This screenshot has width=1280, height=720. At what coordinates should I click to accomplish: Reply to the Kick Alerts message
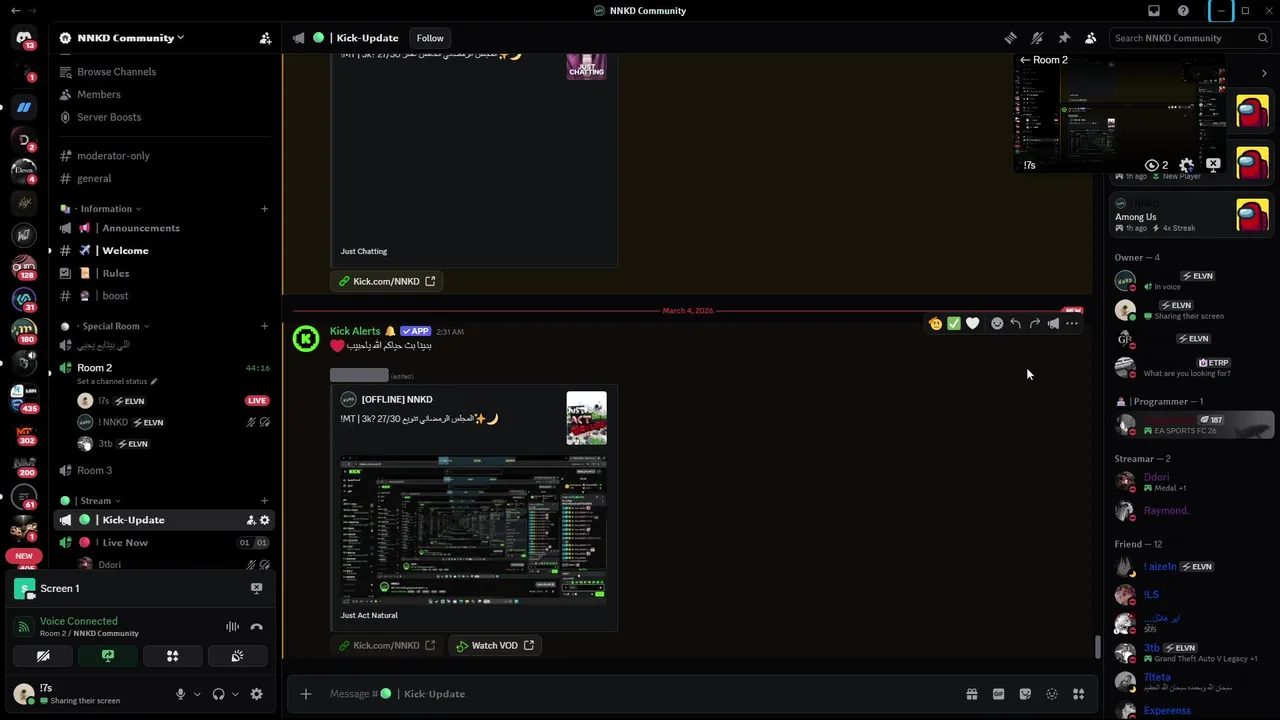pos(1016,323)
